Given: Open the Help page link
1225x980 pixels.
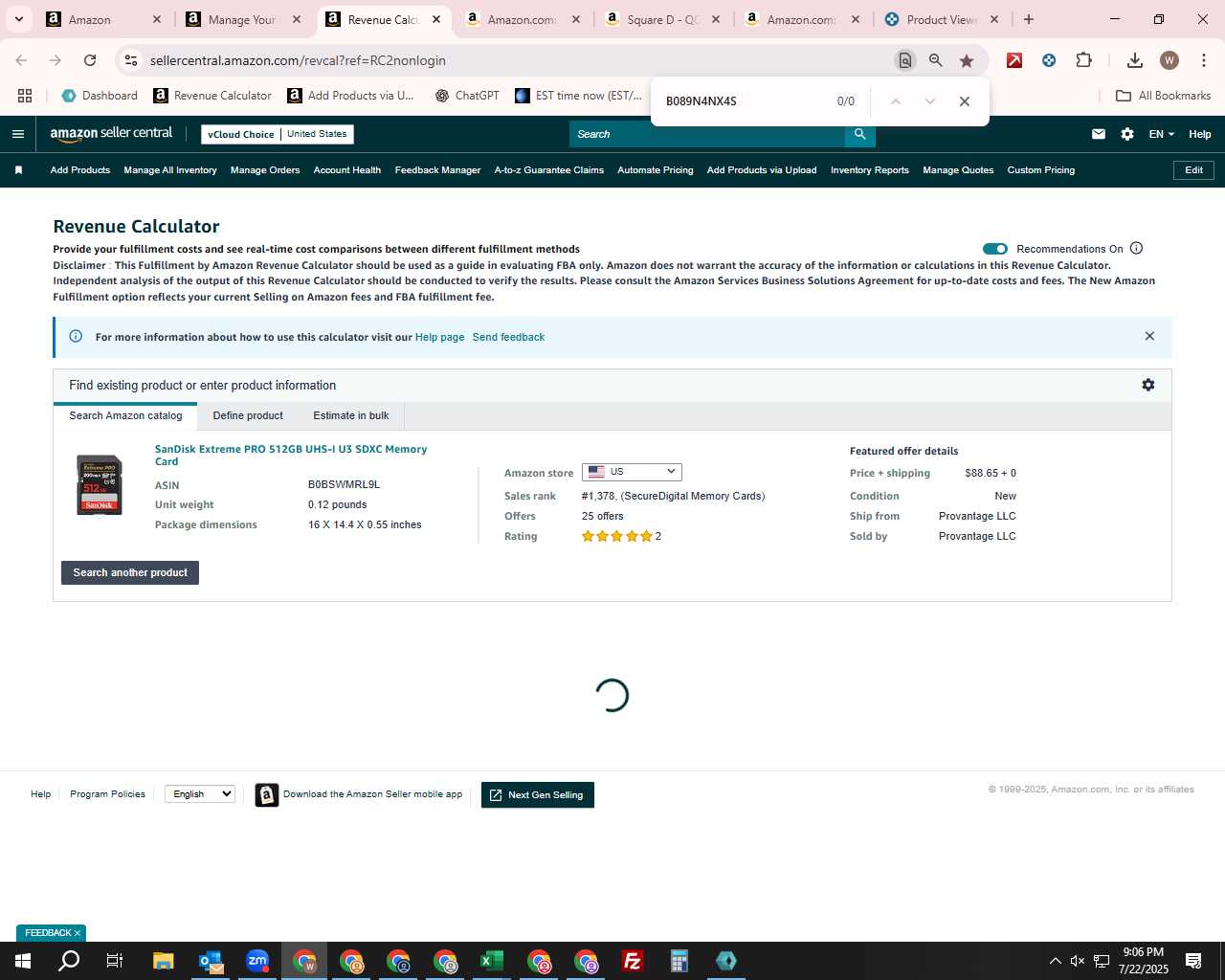Looking at the screenshot, I should pos(440,337).
